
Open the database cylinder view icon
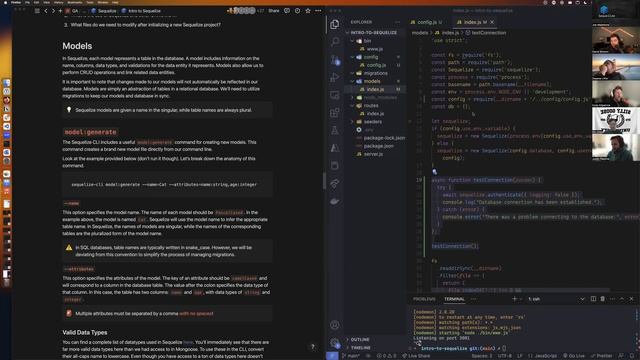pos(335,165)
